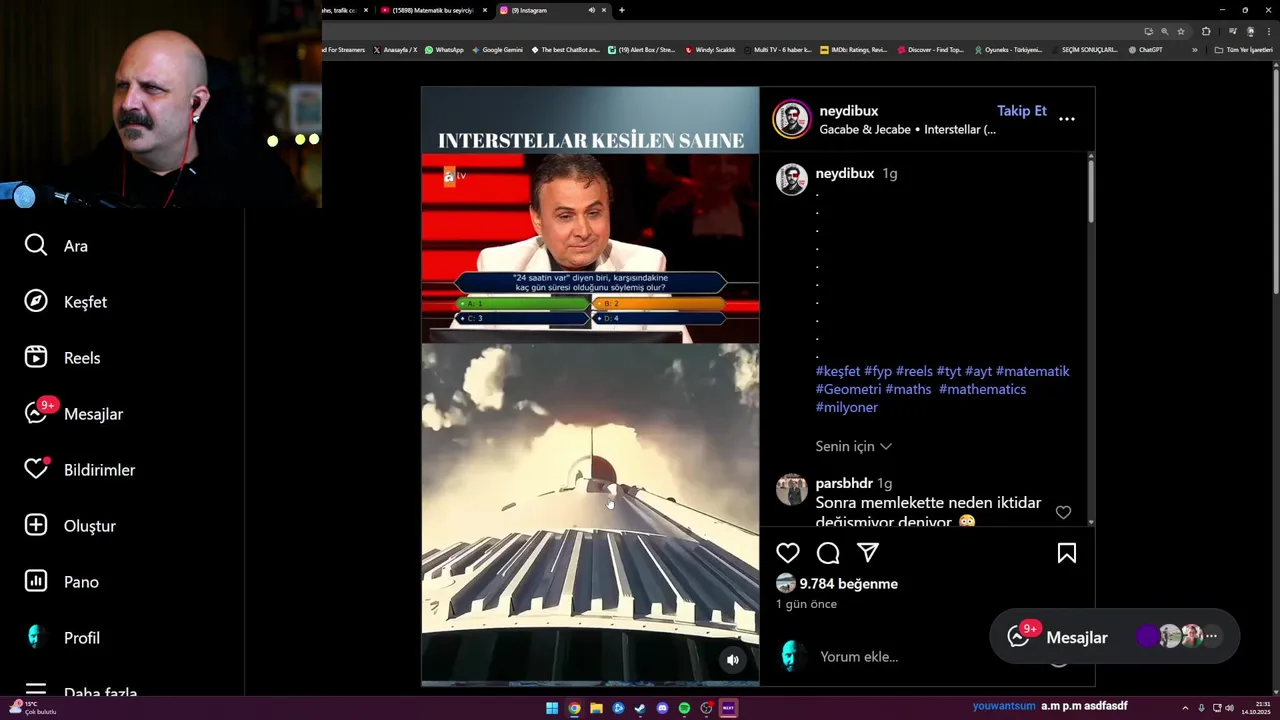The image size is (1280, 720).
Task: Open the Chrome three-dot menu
Action: click(1268, 31)
